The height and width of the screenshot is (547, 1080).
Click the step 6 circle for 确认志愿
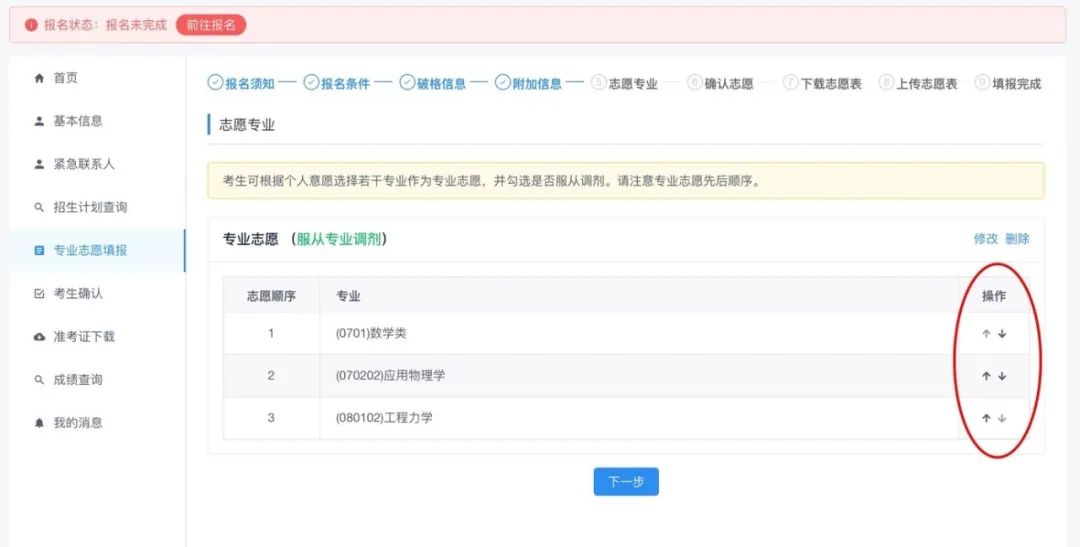[694, 83]
